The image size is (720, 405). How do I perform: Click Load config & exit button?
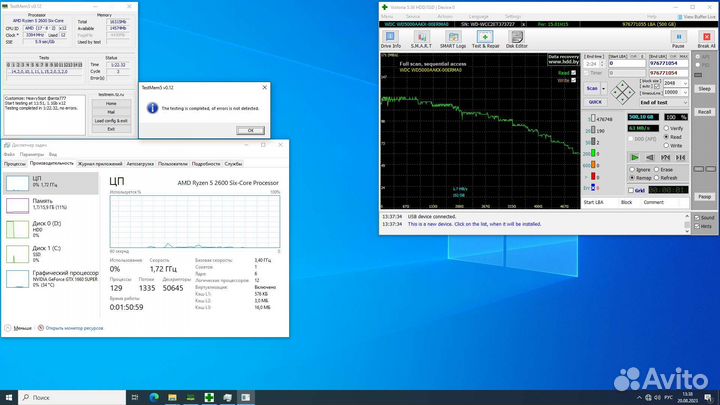pos(111,121)
